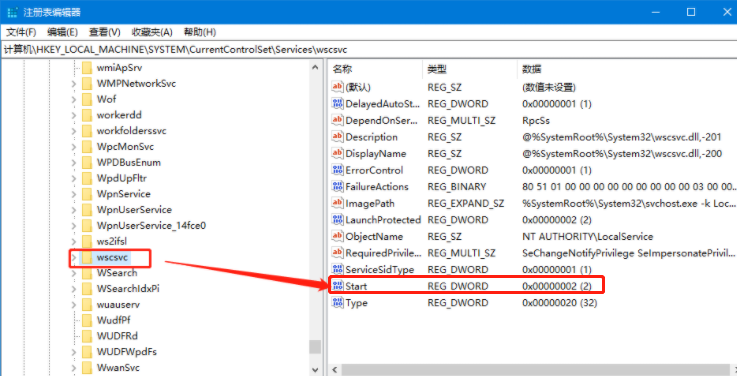Click the DelayedAutoStart DWORD icon
The height and width of the screenshot is (376, 737).
point(337,104)
